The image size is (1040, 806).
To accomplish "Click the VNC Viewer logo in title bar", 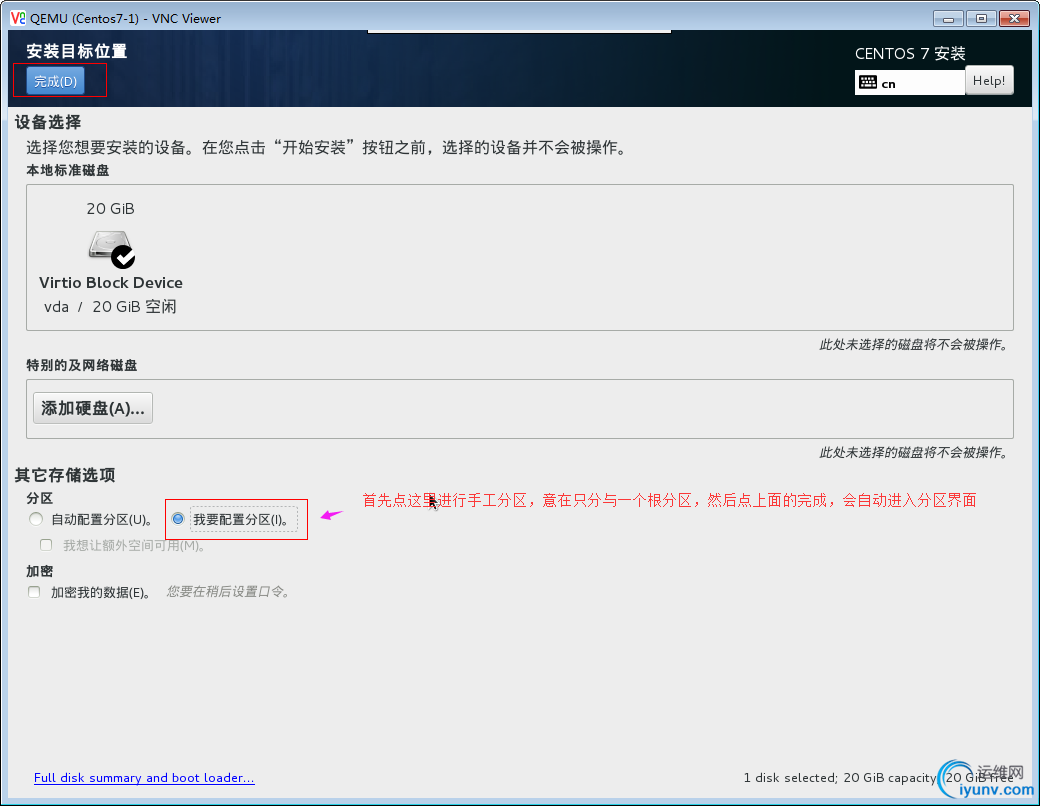I will [x=18, y=18].
